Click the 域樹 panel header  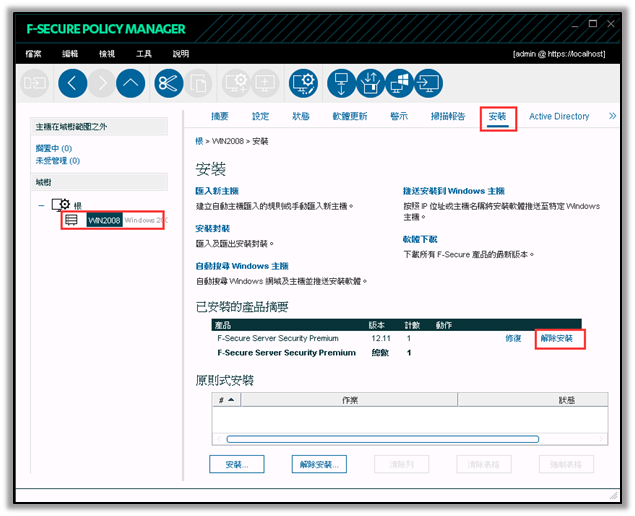[x=99, y=182]
